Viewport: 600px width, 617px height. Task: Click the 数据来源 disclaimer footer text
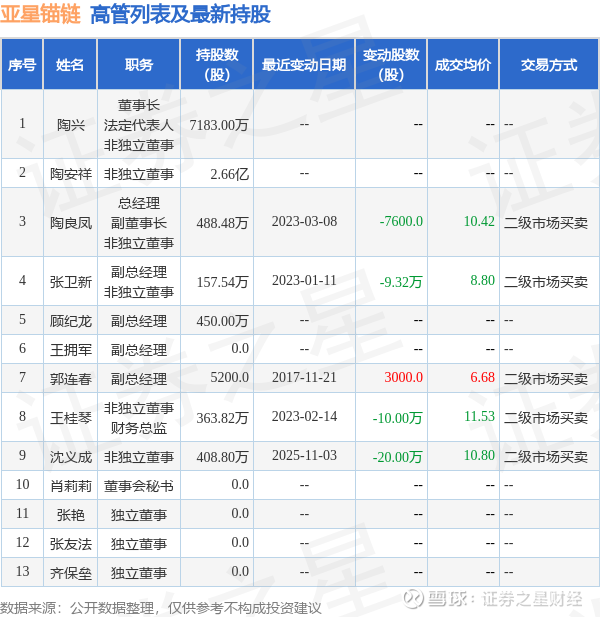point(161,608)
